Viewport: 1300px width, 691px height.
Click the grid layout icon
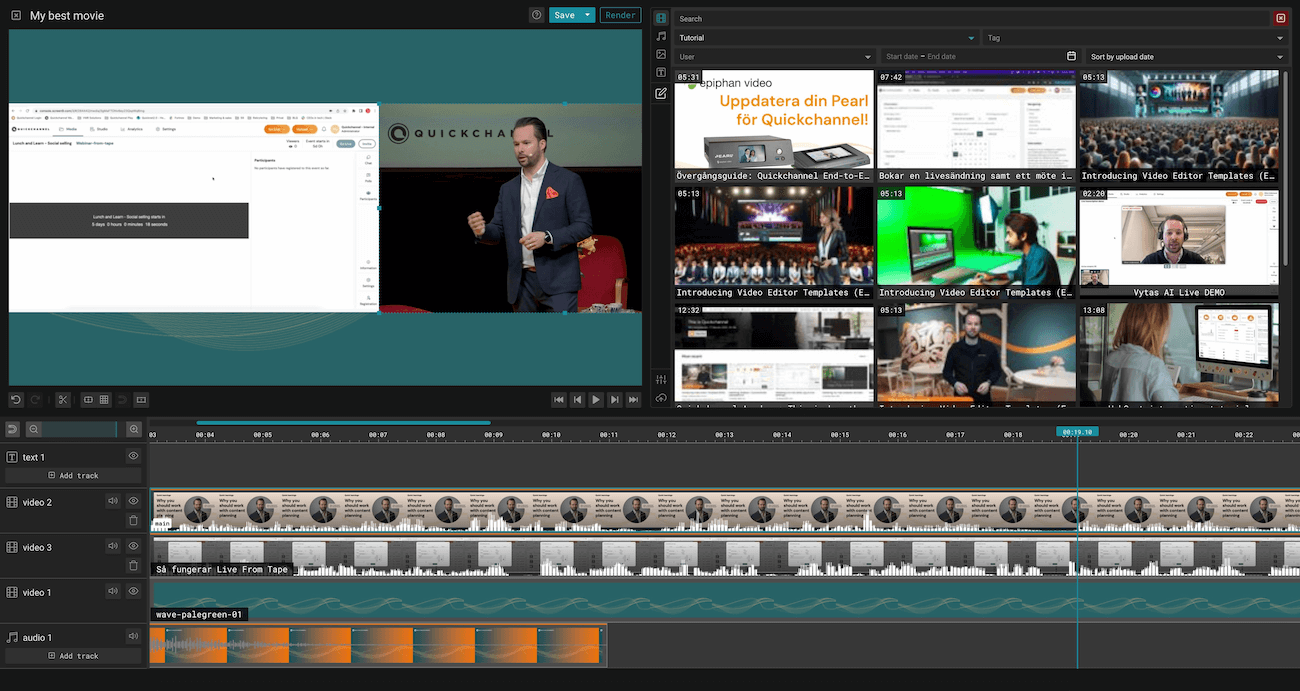click(x=104, y=399)
